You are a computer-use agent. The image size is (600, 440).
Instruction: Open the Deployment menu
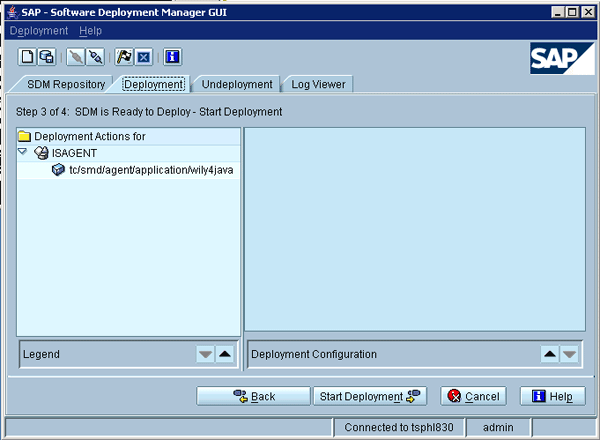tap(39, 31)
